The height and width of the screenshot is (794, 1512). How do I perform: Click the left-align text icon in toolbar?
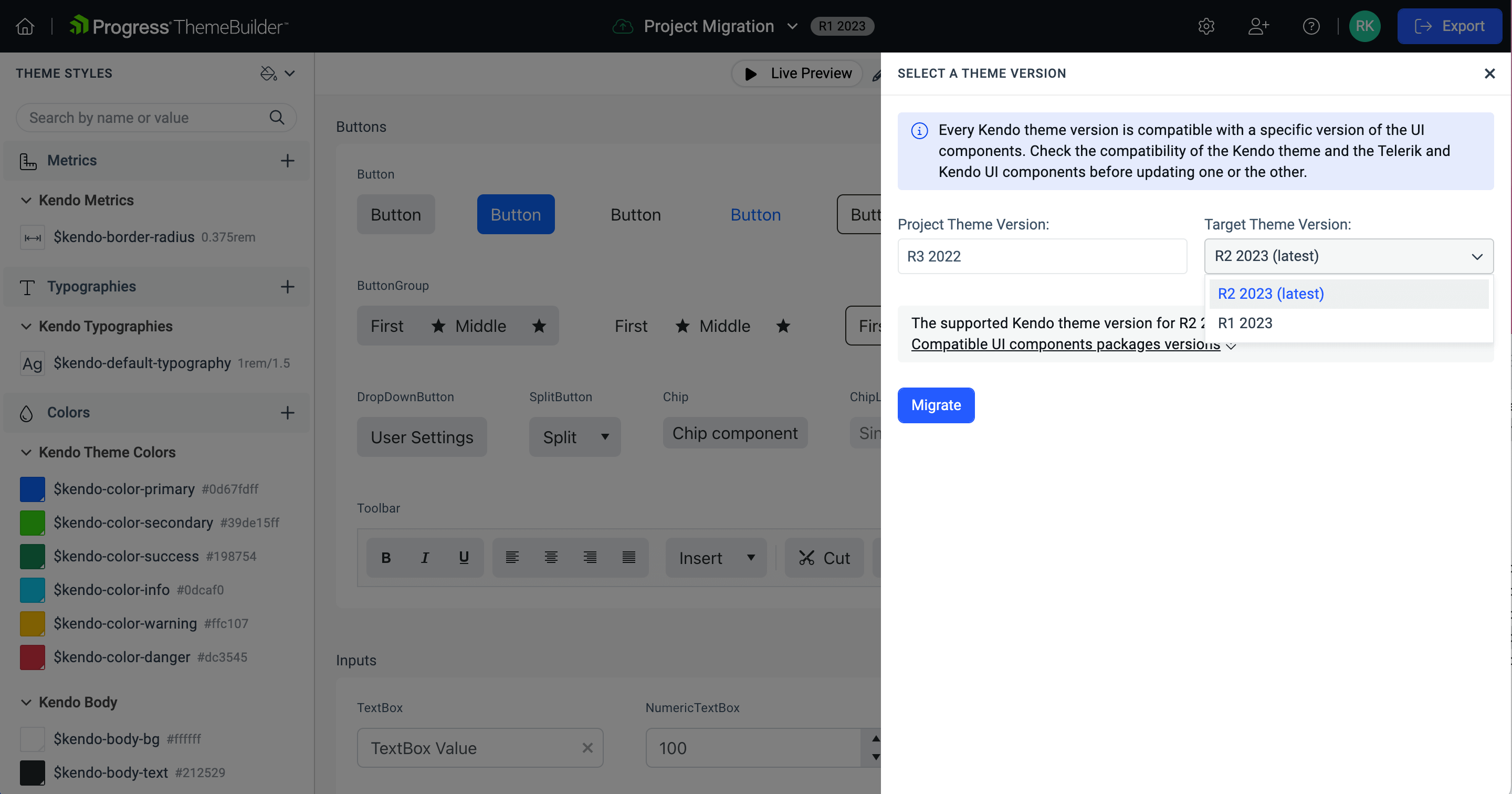(x=512, y=557)
